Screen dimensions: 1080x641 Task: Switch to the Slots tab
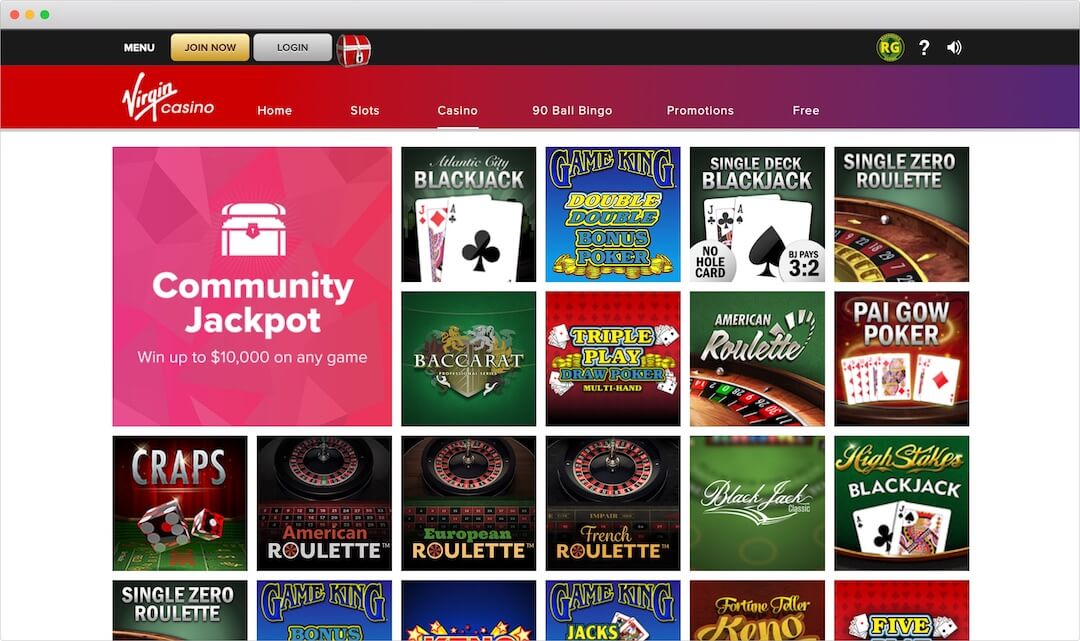pyautogui.click(x=364, y=110)
